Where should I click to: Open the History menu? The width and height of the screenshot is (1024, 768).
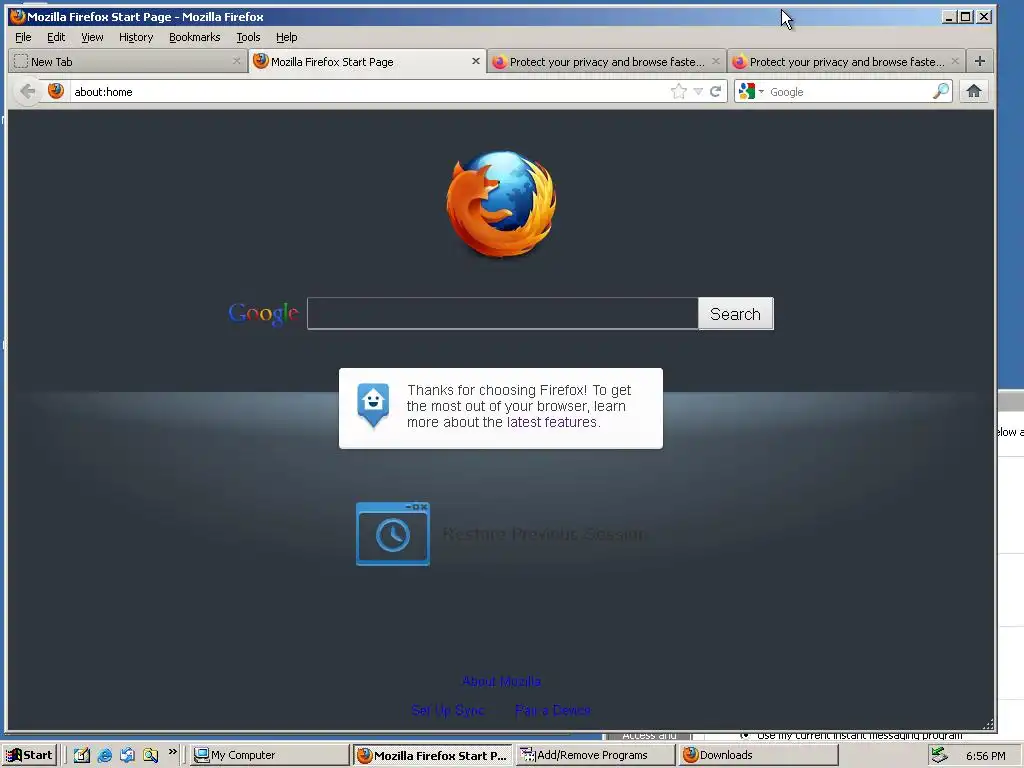pos(136,37)
